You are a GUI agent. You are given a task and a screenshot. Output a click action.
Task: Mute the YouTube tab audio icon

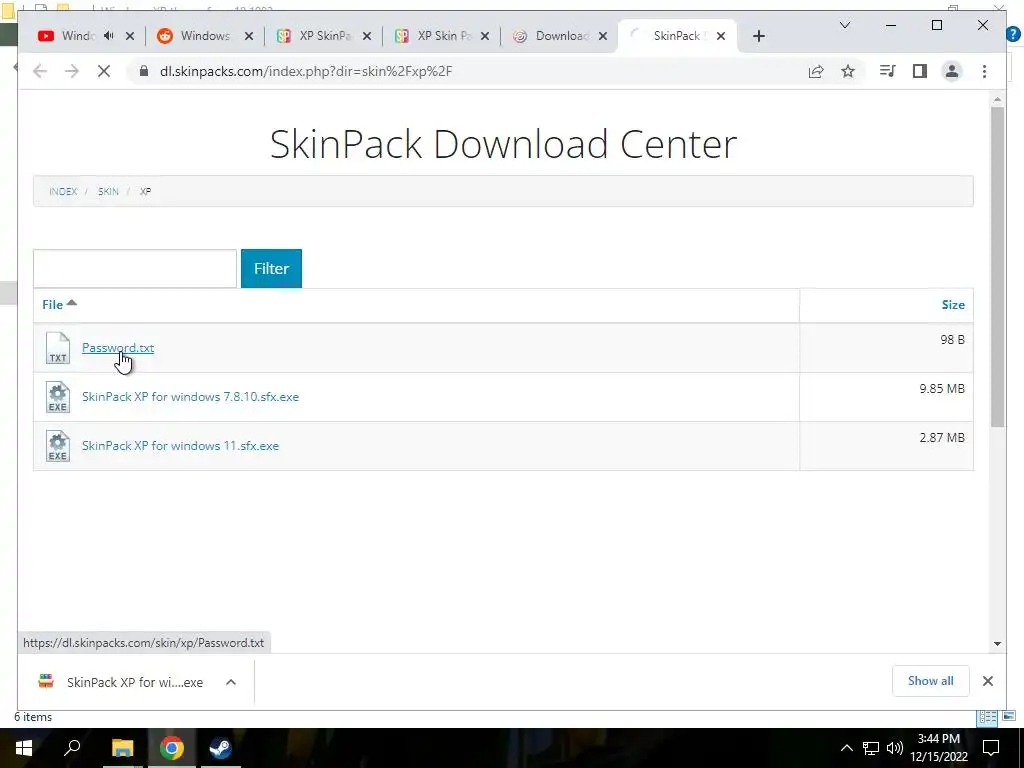pos(108,36)
